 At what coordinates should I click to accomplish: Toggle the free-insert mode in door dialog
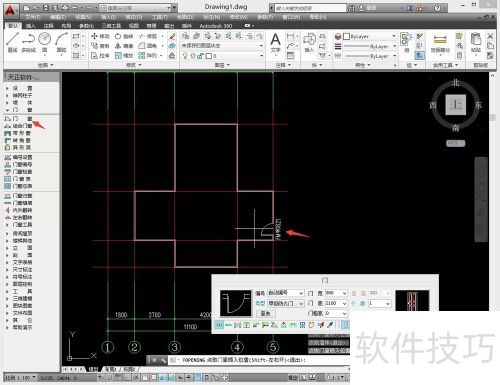tap(219, 324)
